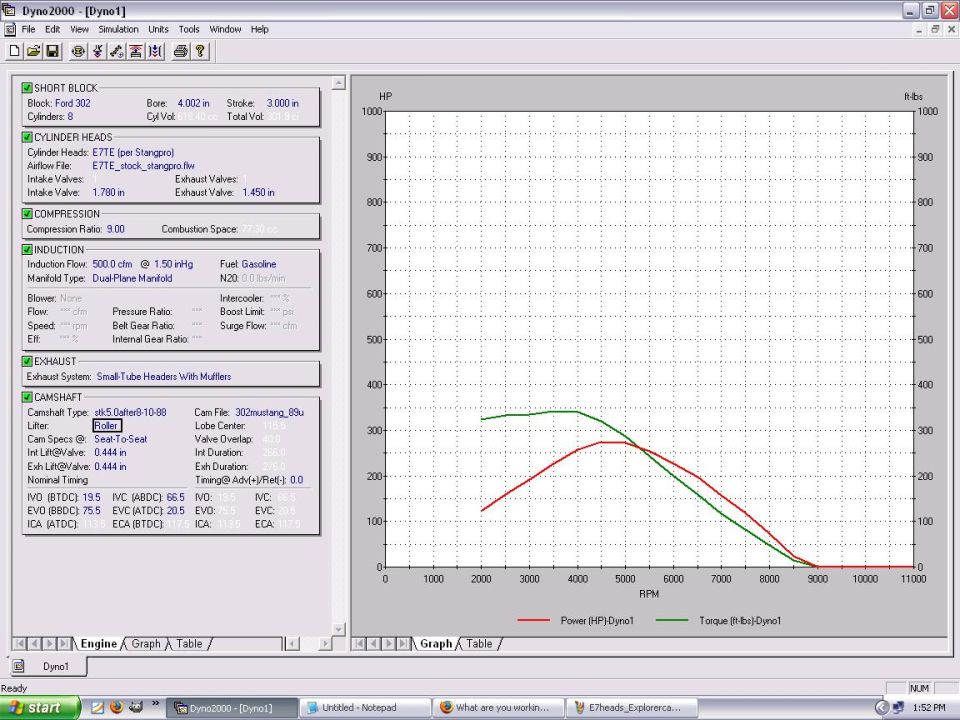Click the Bore value 4.002 in

coord(193,103)
